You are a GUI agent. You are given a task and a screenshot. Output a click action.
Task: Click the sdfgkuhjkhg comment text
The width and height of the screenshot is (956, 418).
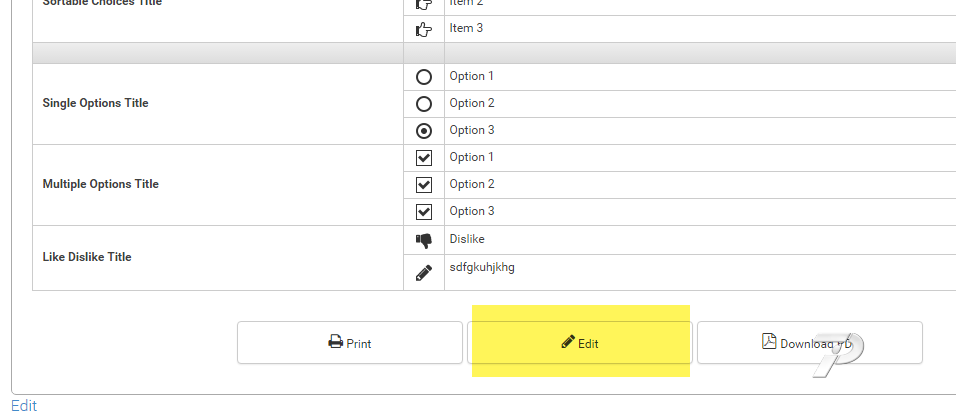[x=482, y=267]
